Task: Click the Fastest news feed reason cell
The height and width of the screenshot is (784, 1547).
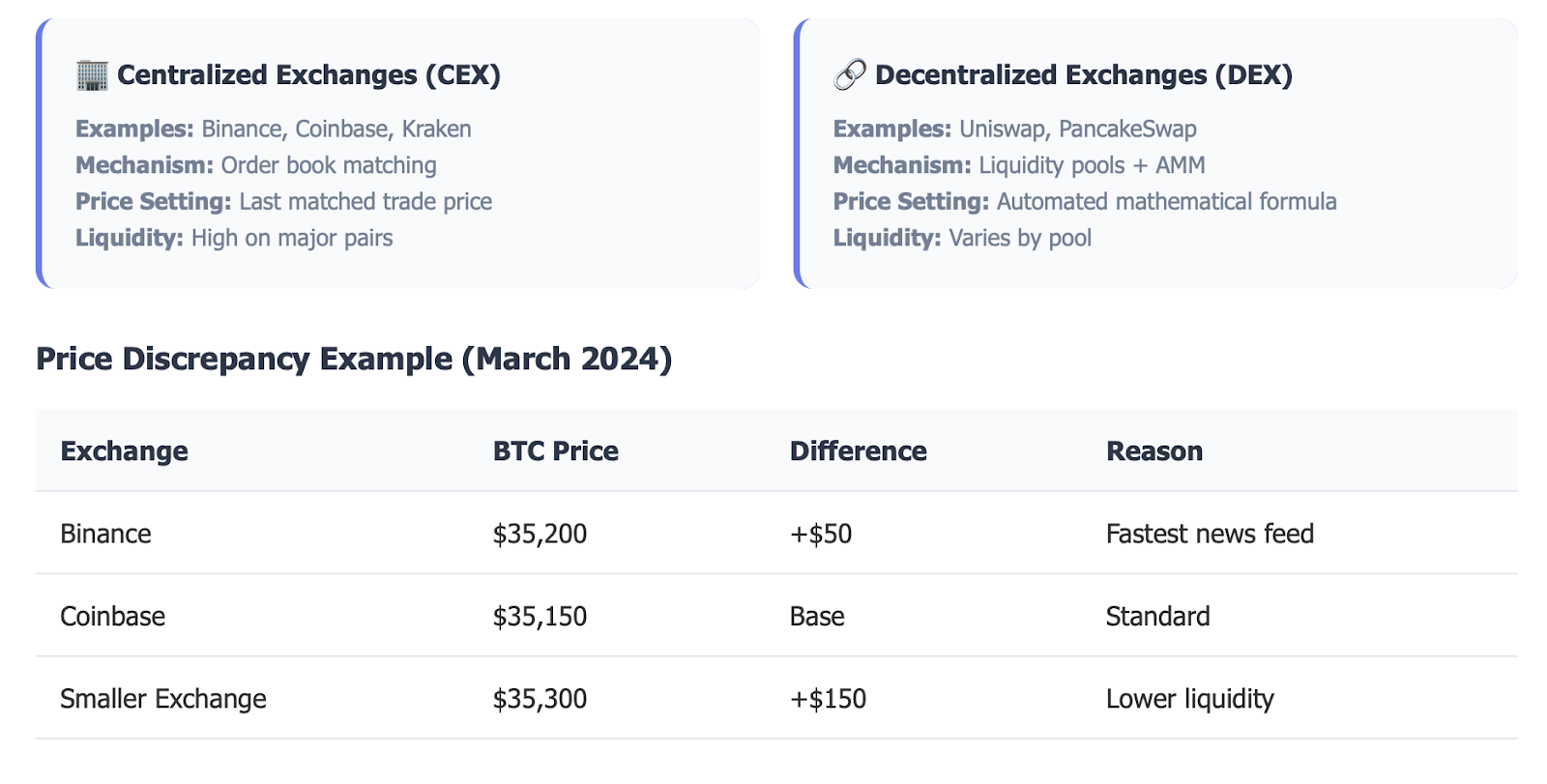Action: point(1209,534)
